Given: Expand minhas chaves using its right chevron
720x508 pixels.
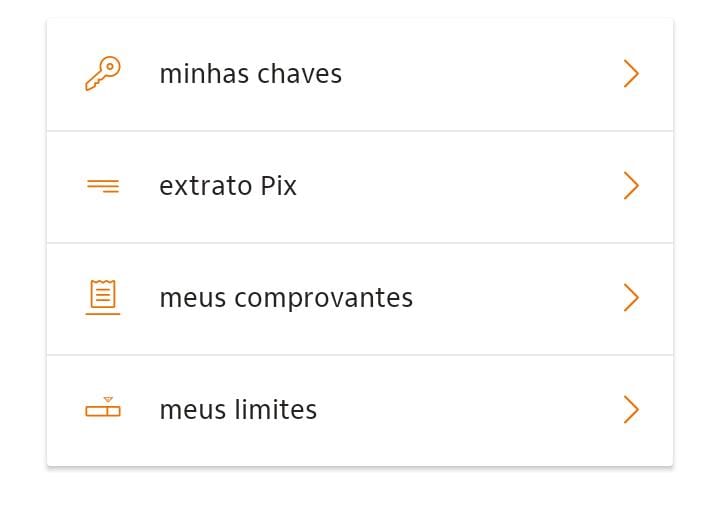Looking at the screenshot, I should pos(631,73).
